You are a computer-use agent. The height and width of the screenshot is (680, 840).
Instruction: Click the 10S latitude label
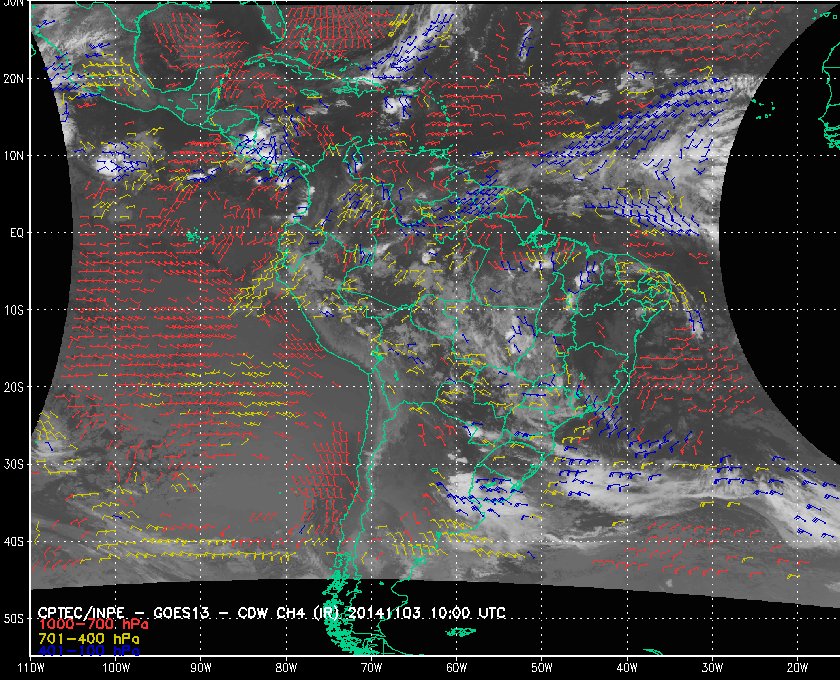coord(13,310)
